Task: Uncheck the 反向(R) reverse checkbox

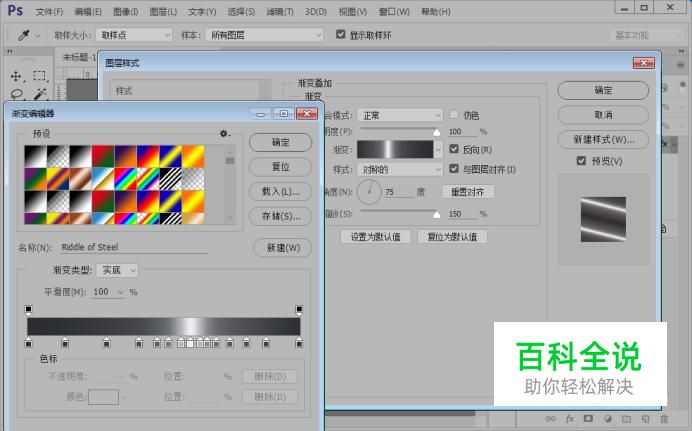Action: click(x=454, y=149)
